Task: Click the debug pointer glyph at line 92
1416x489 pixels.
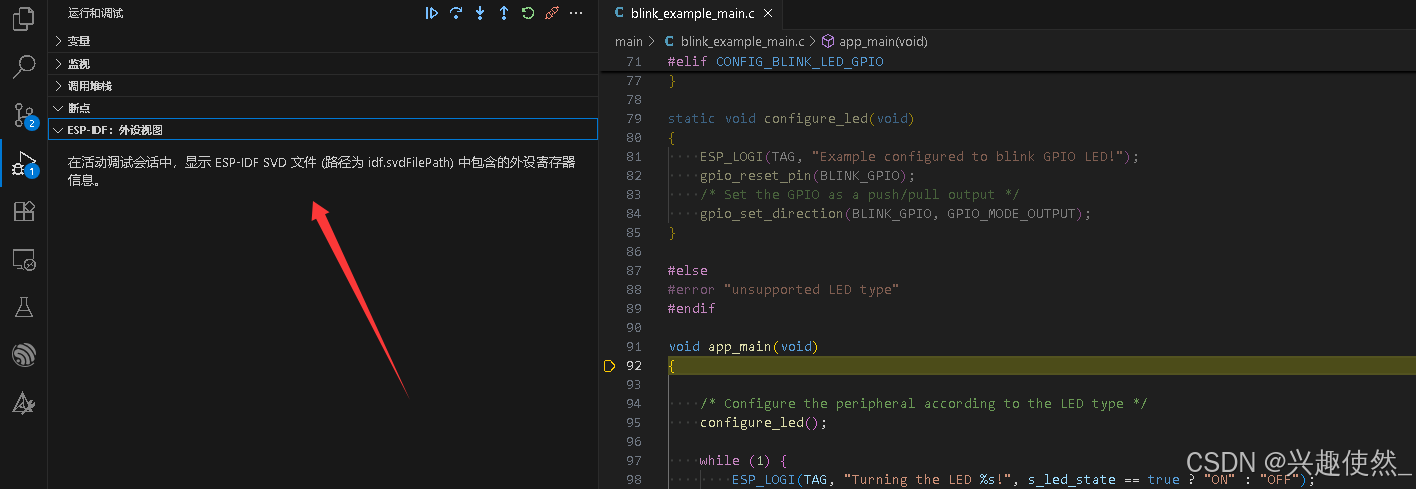Action: [609, 366]
